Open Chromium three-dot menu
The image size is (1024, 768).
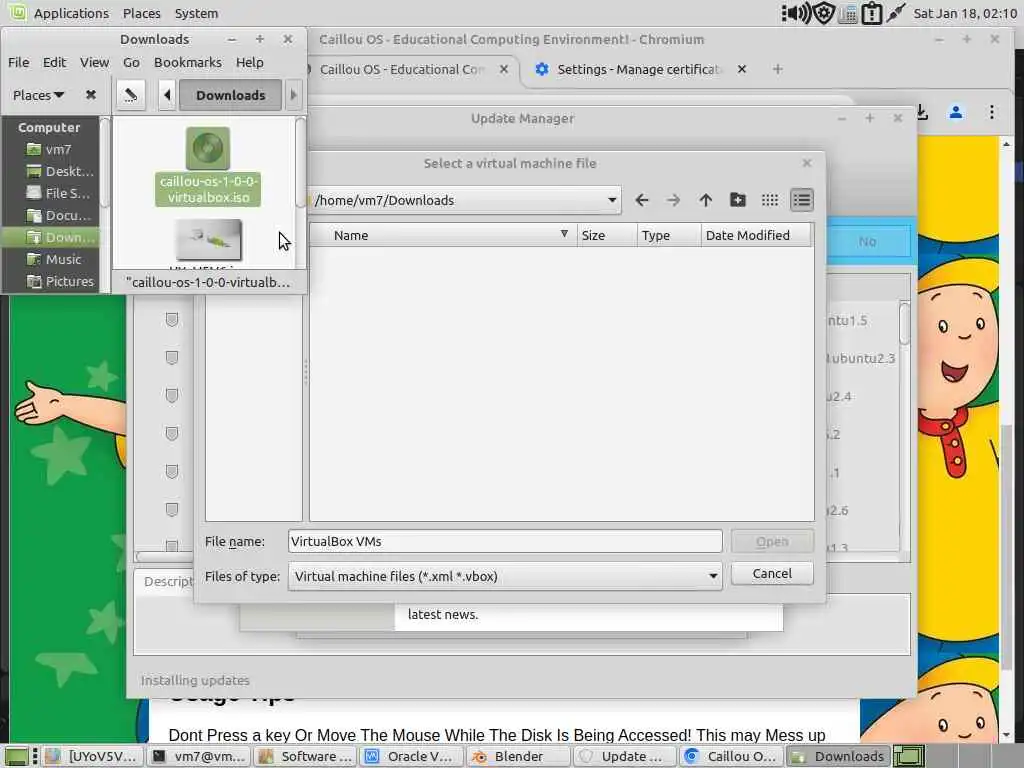click(991, 112)
